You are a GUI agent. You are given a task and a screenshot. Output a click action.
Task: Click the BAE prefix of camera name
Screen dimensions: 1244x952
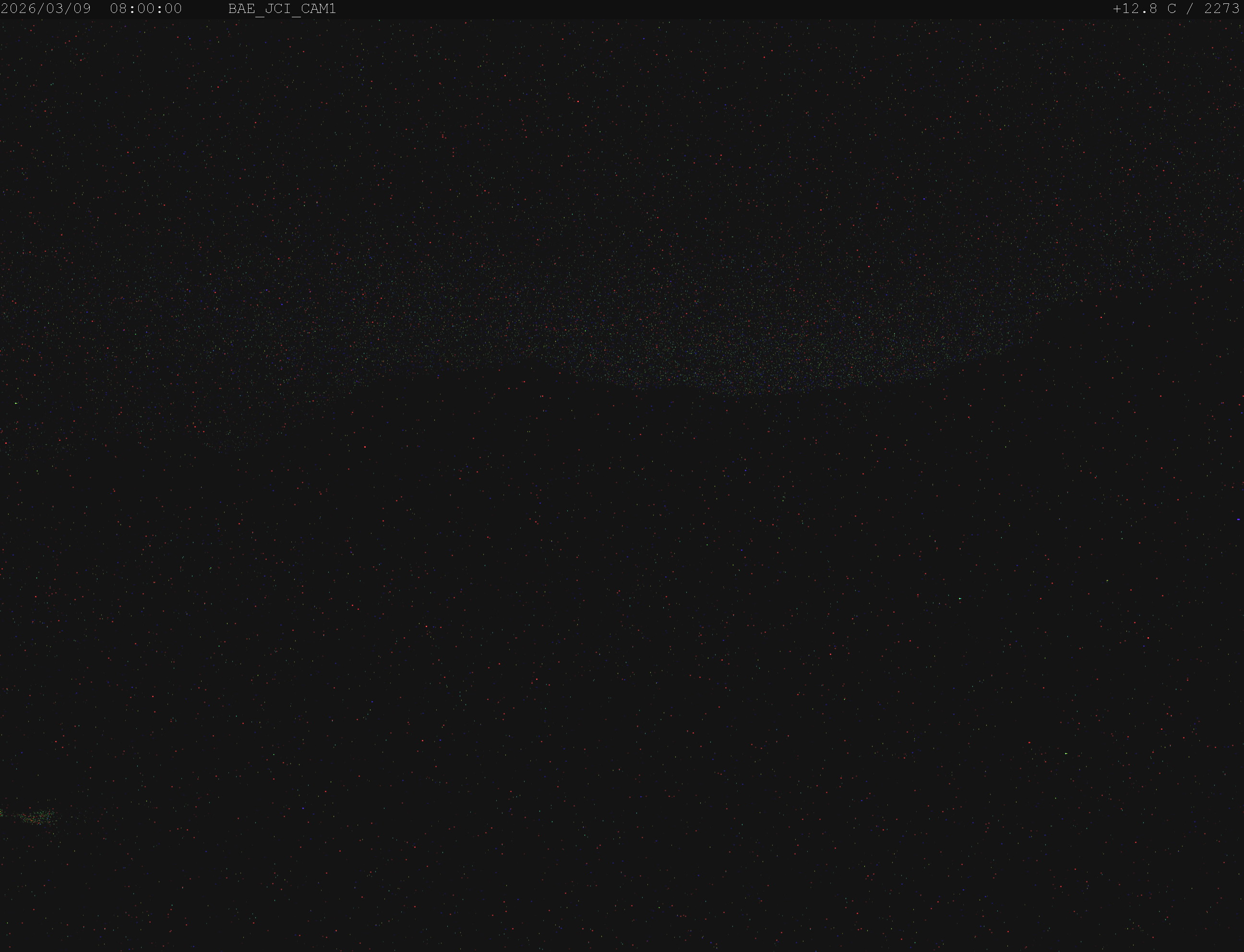[241, 9]
